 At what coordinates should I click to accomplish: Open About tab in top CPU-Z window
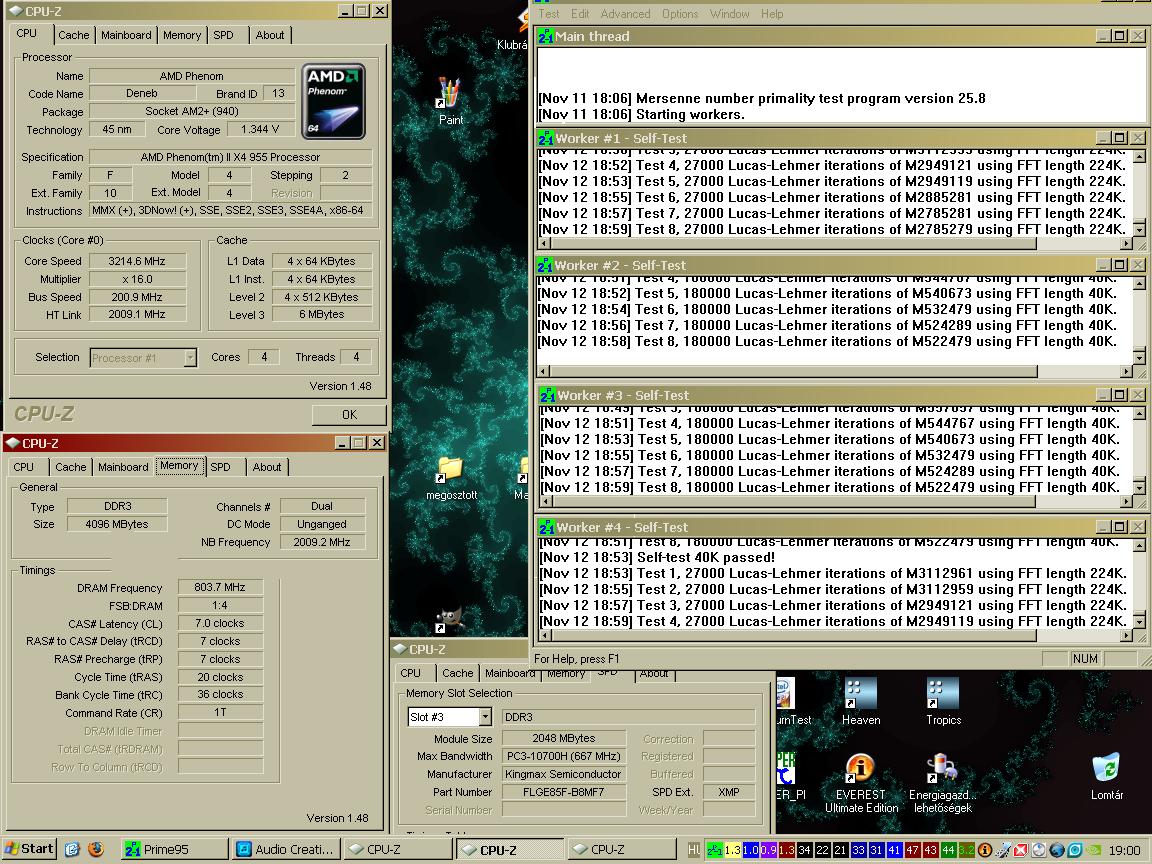[x=270, y=35]
